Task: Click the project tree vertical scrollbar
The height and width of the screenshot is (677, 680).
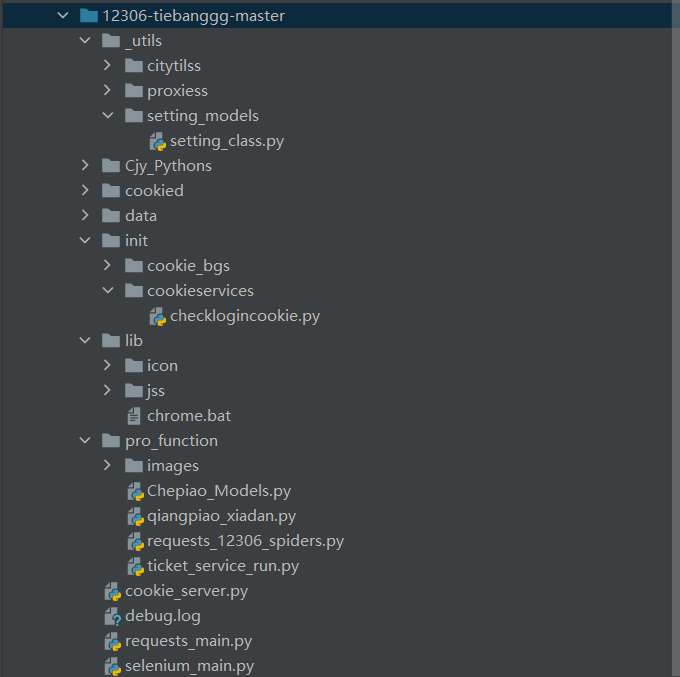Action: click(676, 338)
